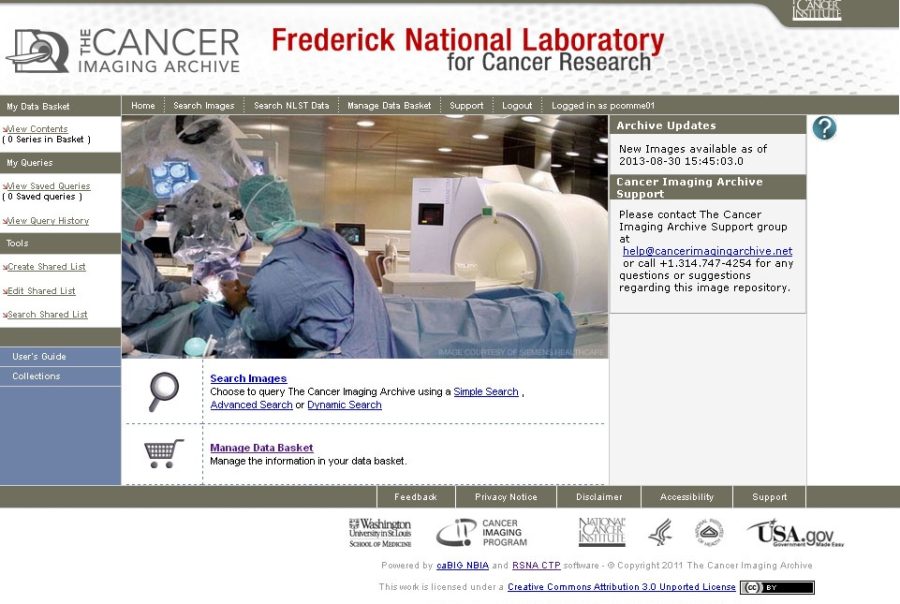The width and height of the screenshot is (900, 604).
Task: Open the User's Guide sidebar button
Action: pyautogui.click(x=60, y=357)
